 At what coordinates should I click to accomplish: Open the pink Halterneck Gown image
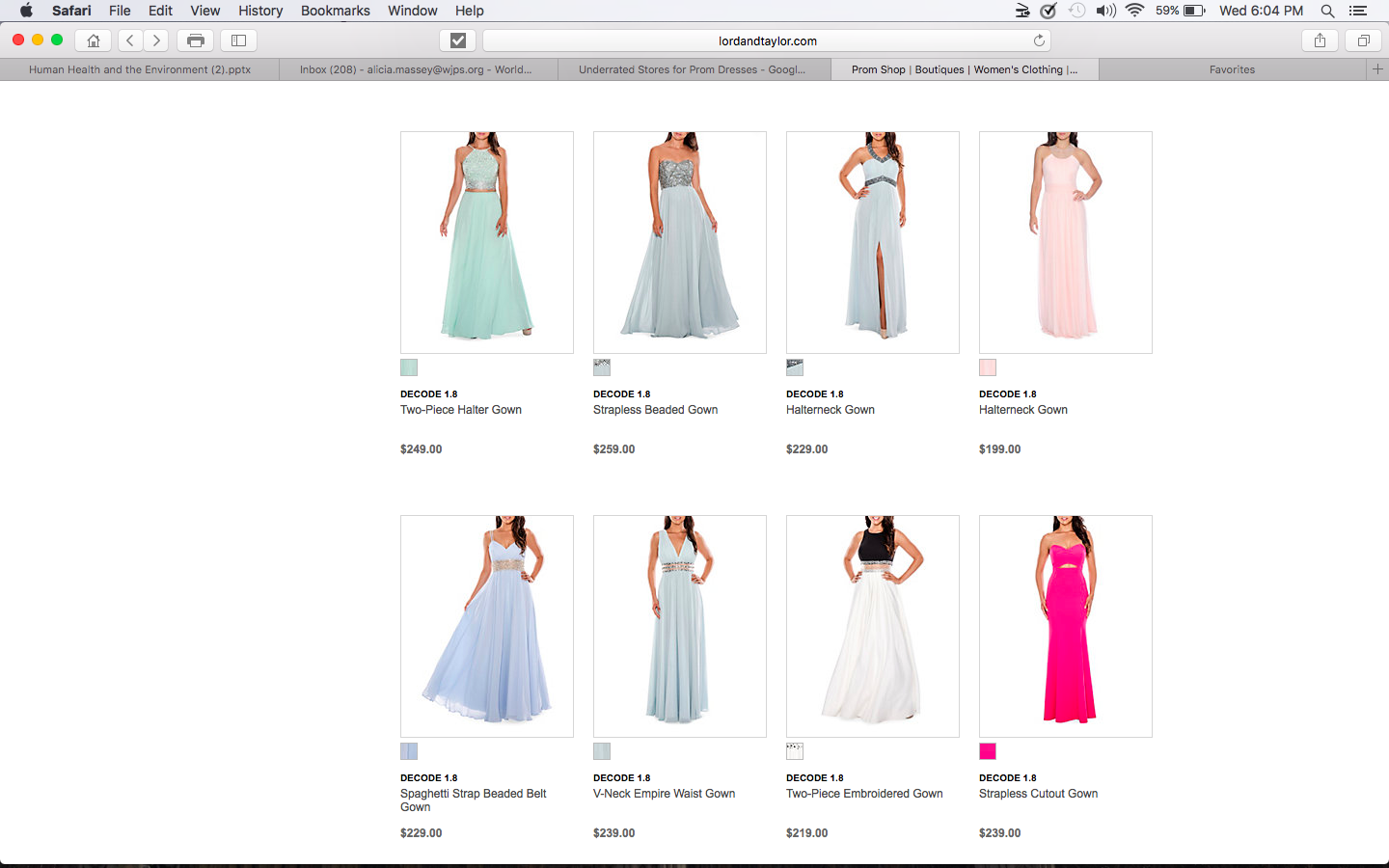(1066, 242)
